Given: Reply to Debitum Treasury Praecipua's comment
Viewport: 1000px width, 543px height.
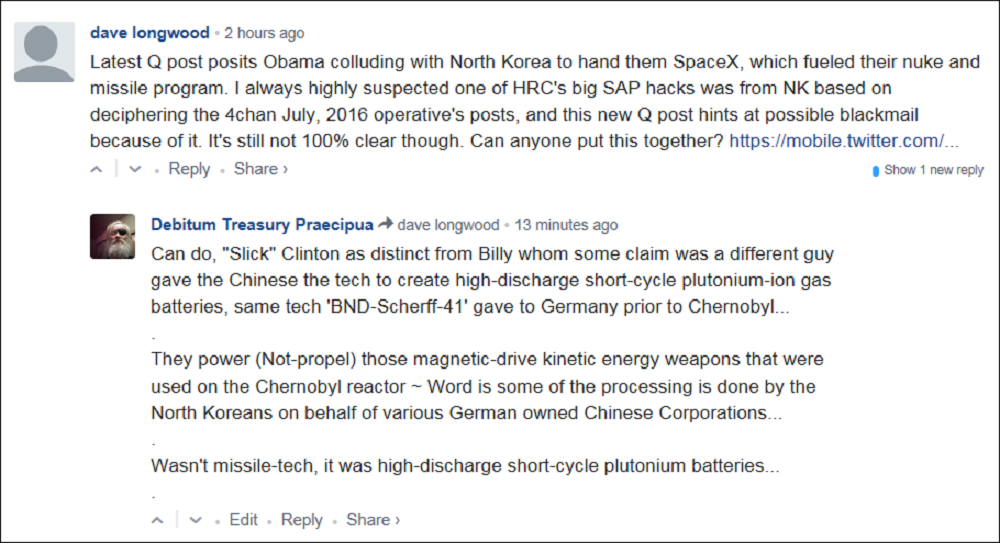Looking at the screenshot, I should 301,520.
